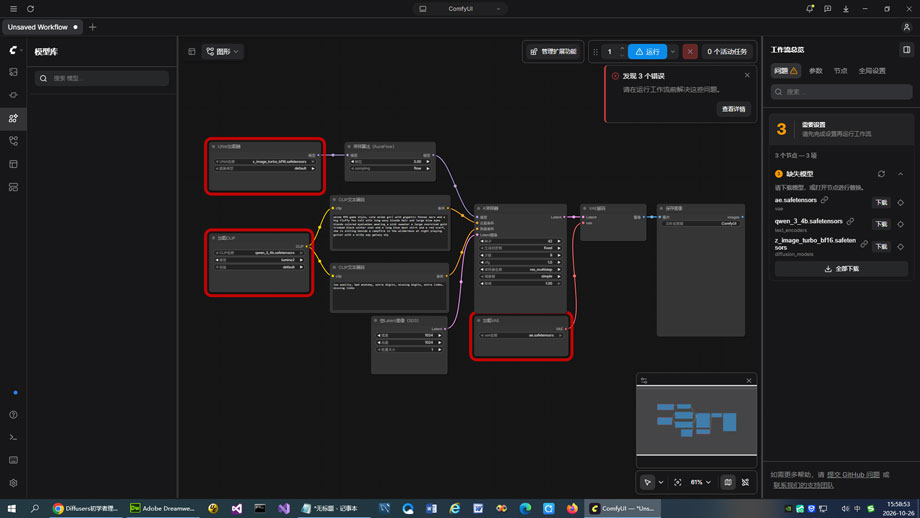
Task: Copy link icon beside ae.safetensors
Action: point(824,200)
